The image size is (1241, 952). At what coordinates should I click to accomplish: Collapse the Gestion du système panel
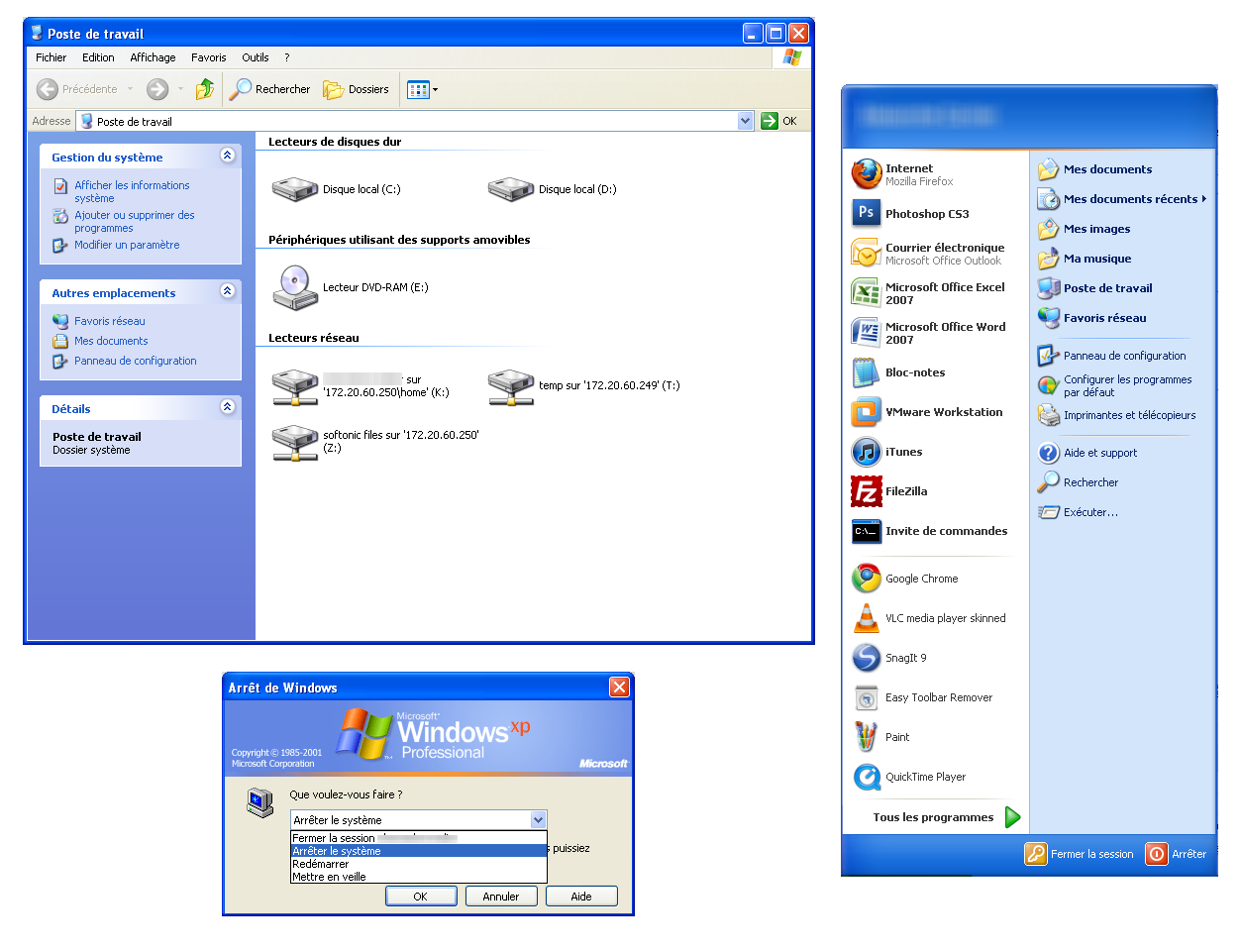228,156
